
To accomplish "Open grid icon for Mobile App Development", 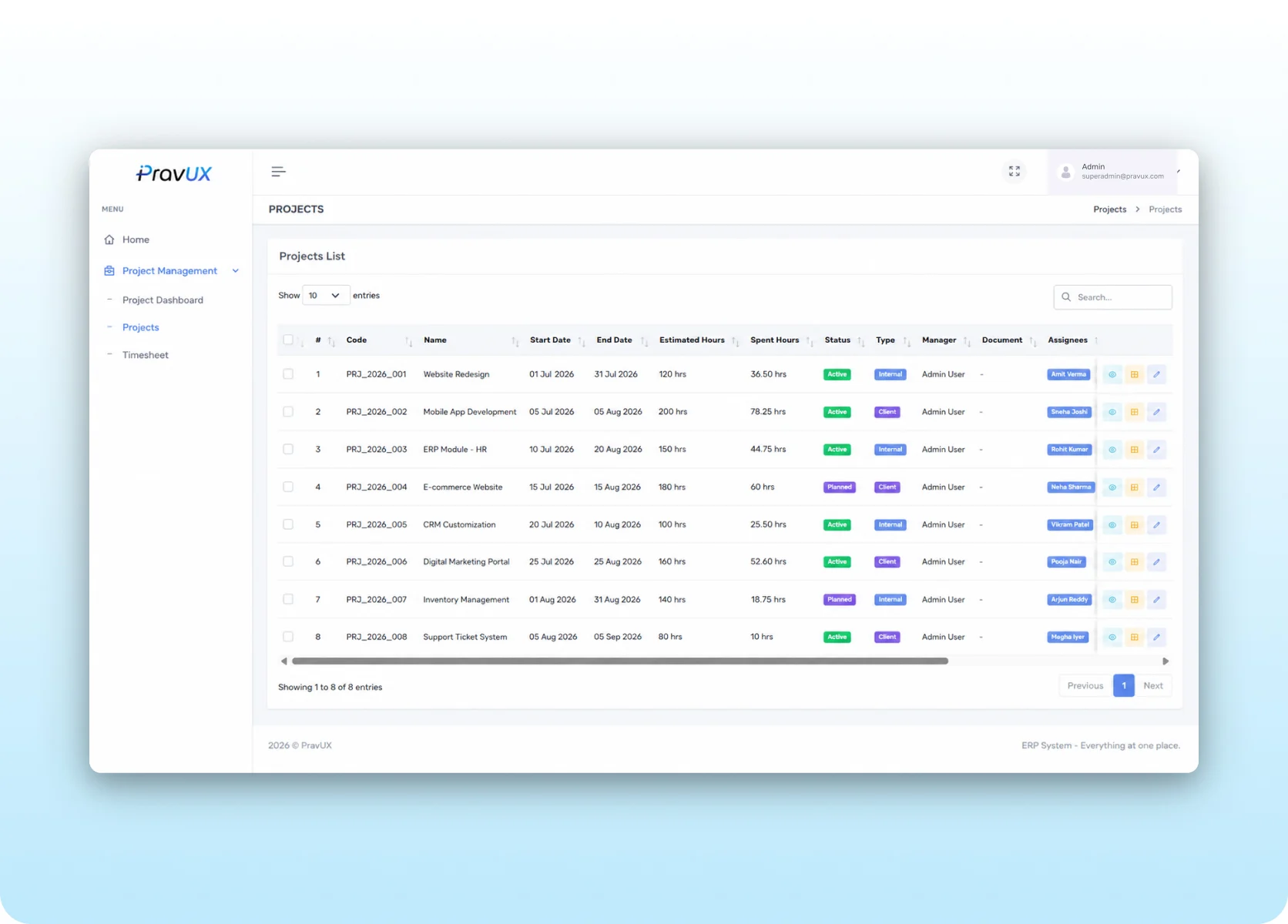I will tap(1134, 412).
